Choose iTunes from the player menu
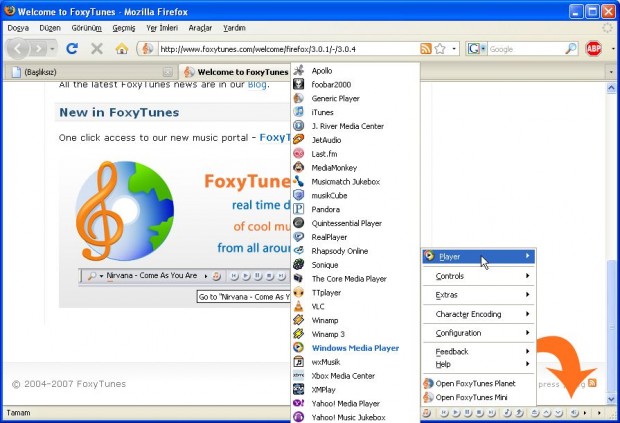 (355, 112)
